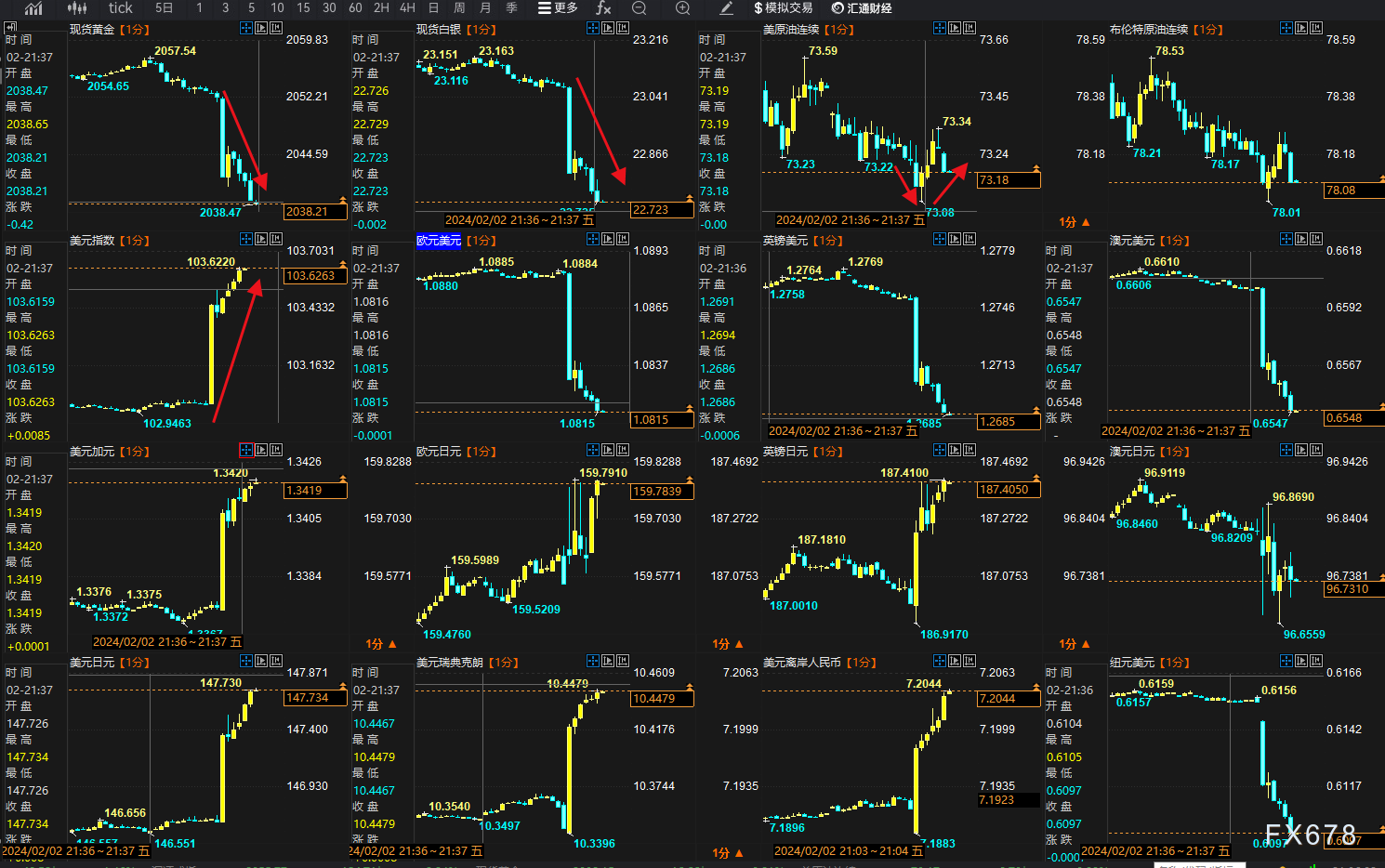Screen dimensions: 1385x868
Task: Click layout icon on 美原油连续 panel
Action: pyautogui.click(x=969, y=29)
